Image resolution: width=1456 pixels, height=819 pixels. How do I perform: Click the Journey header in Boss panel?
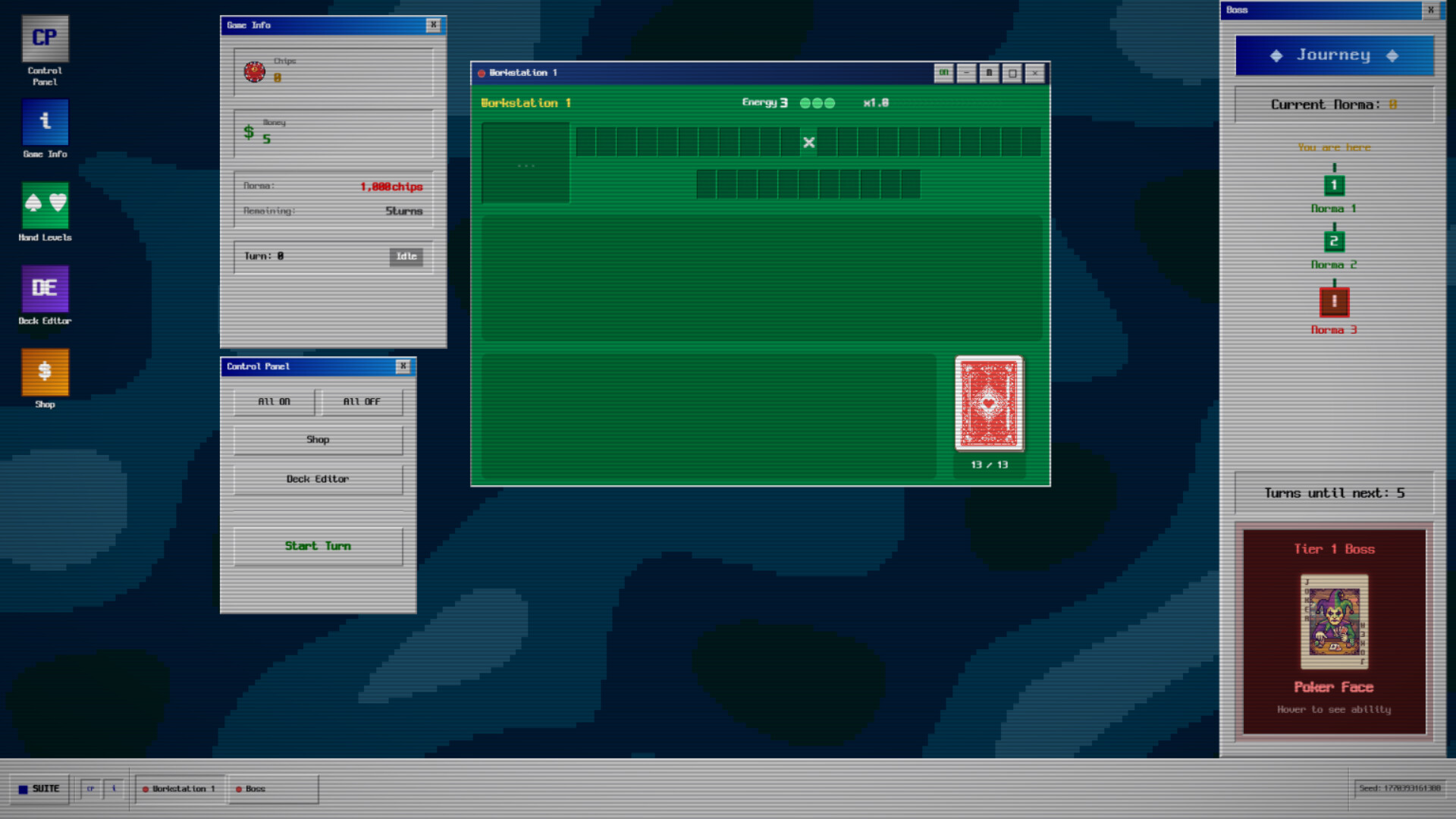click(1334, 55)
